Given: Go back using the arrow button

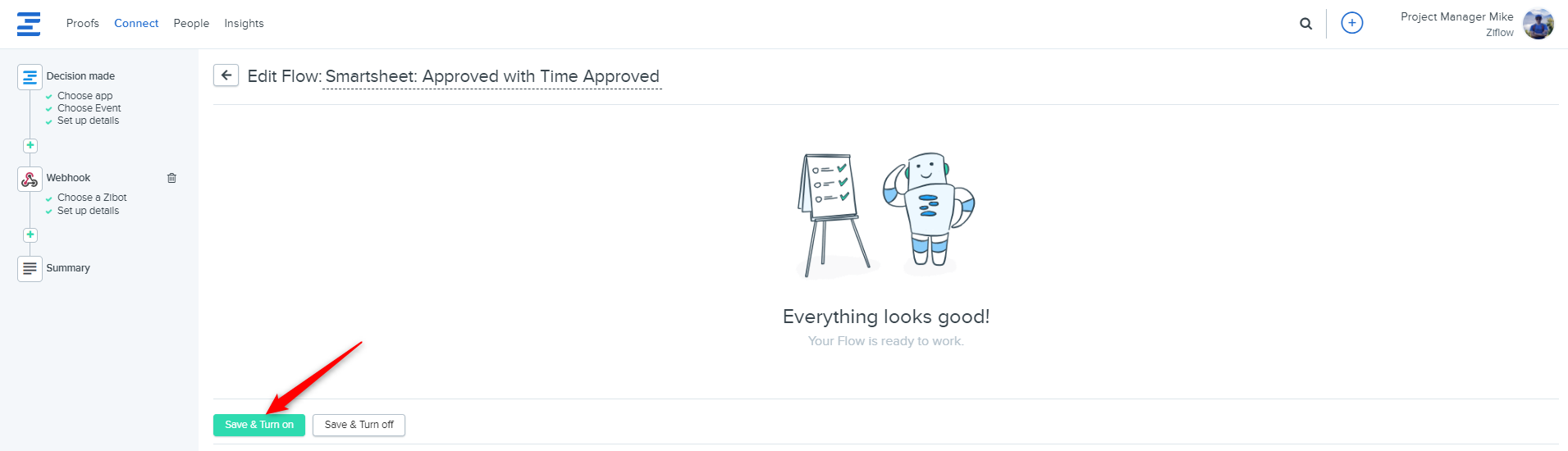Looking at the screenshot, I should tap(226, 75).
